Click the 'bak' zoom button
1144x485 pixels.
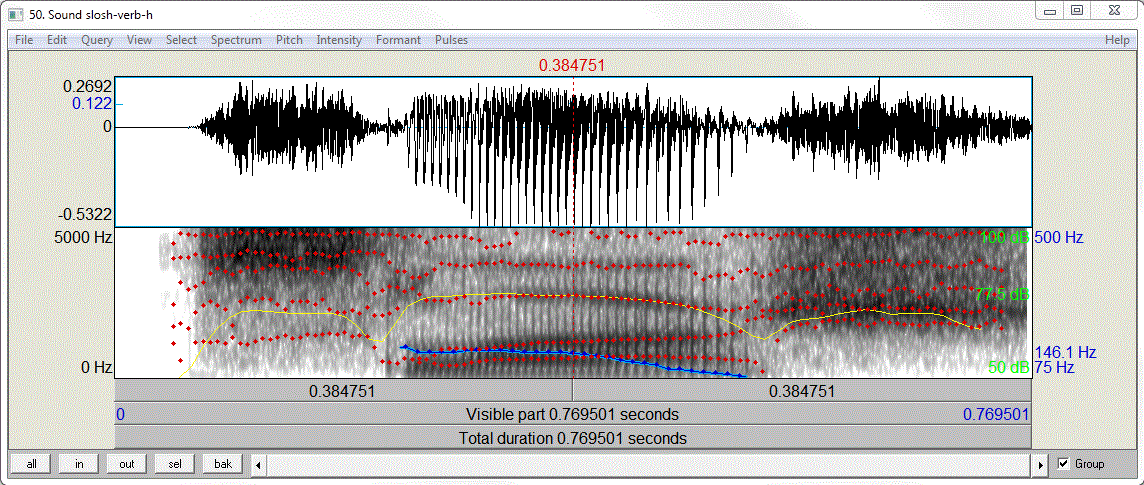tap(223, 464)
